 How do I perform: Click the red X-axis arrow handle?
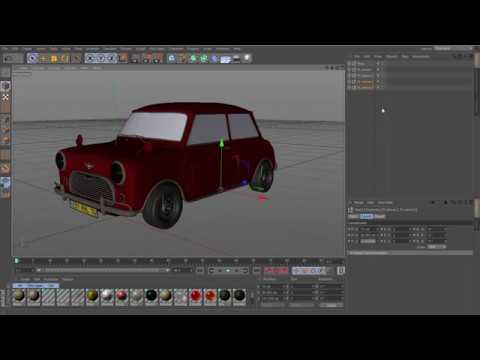point(262,199)
